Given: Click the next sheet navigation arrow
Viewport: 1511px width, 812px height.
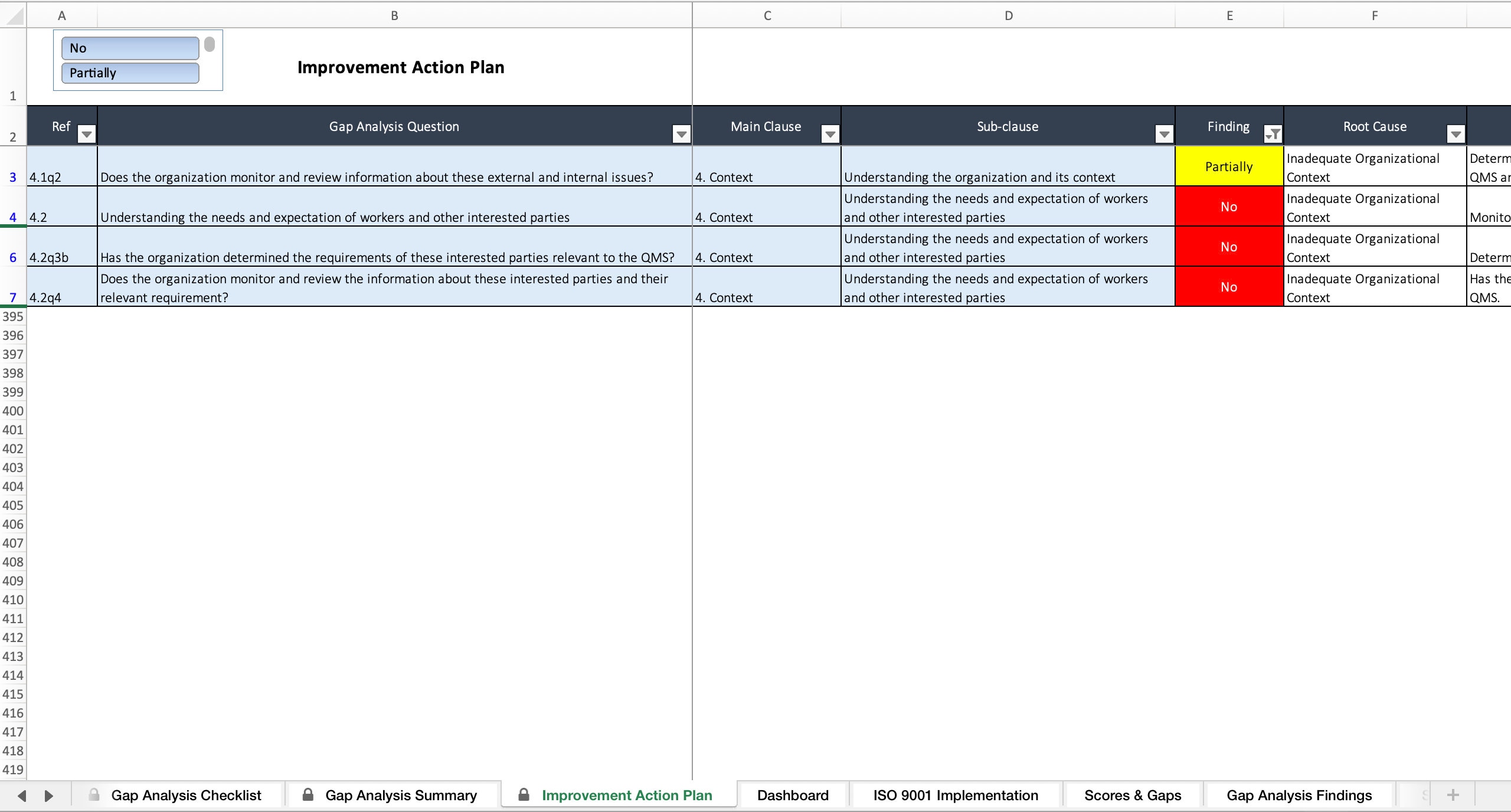Looking at the screenshot, I should (x=49, y=795).
